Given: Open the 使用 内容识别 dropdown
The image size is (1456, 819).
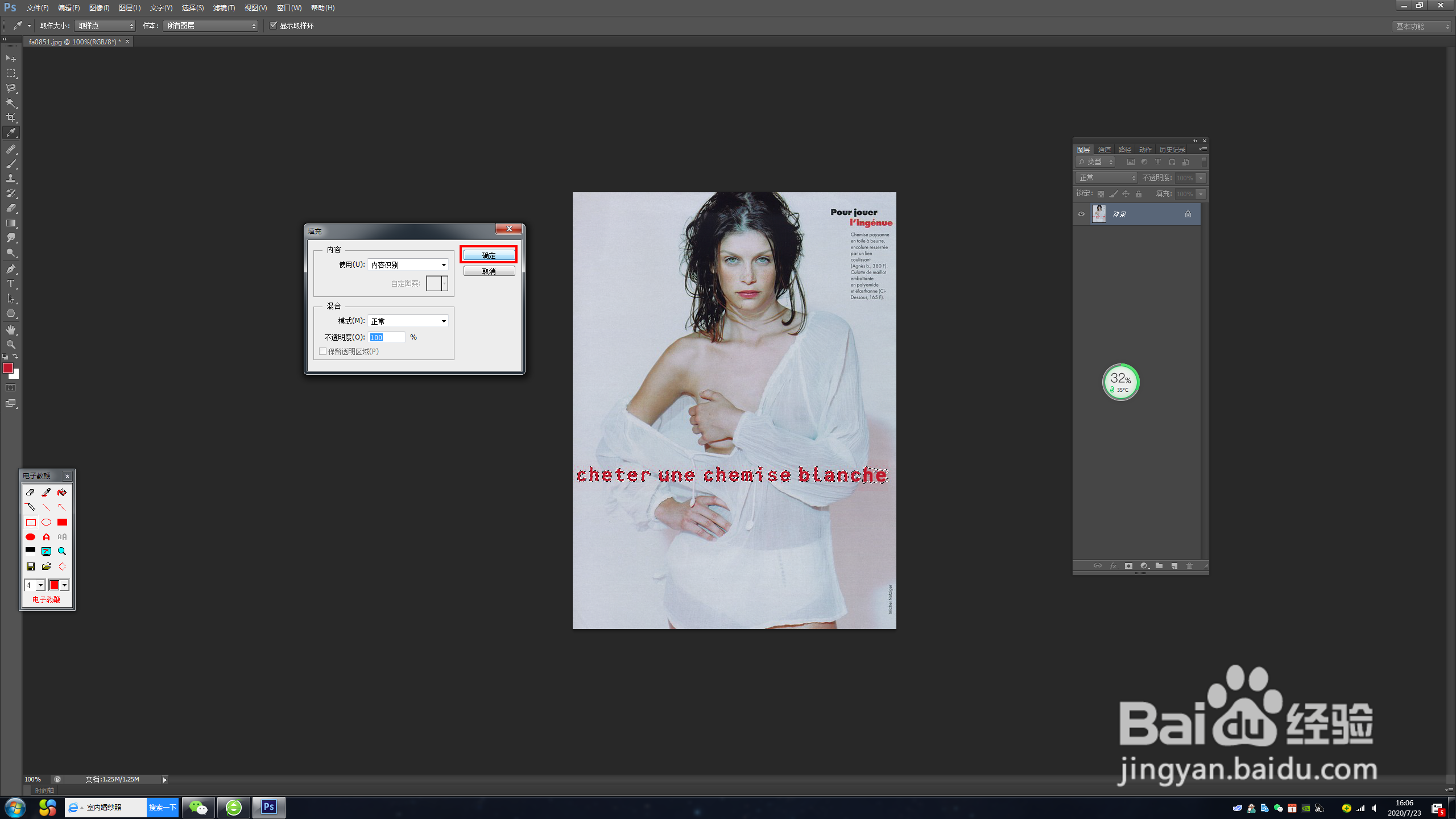Looking at the screenshot, I should (408, 265).
